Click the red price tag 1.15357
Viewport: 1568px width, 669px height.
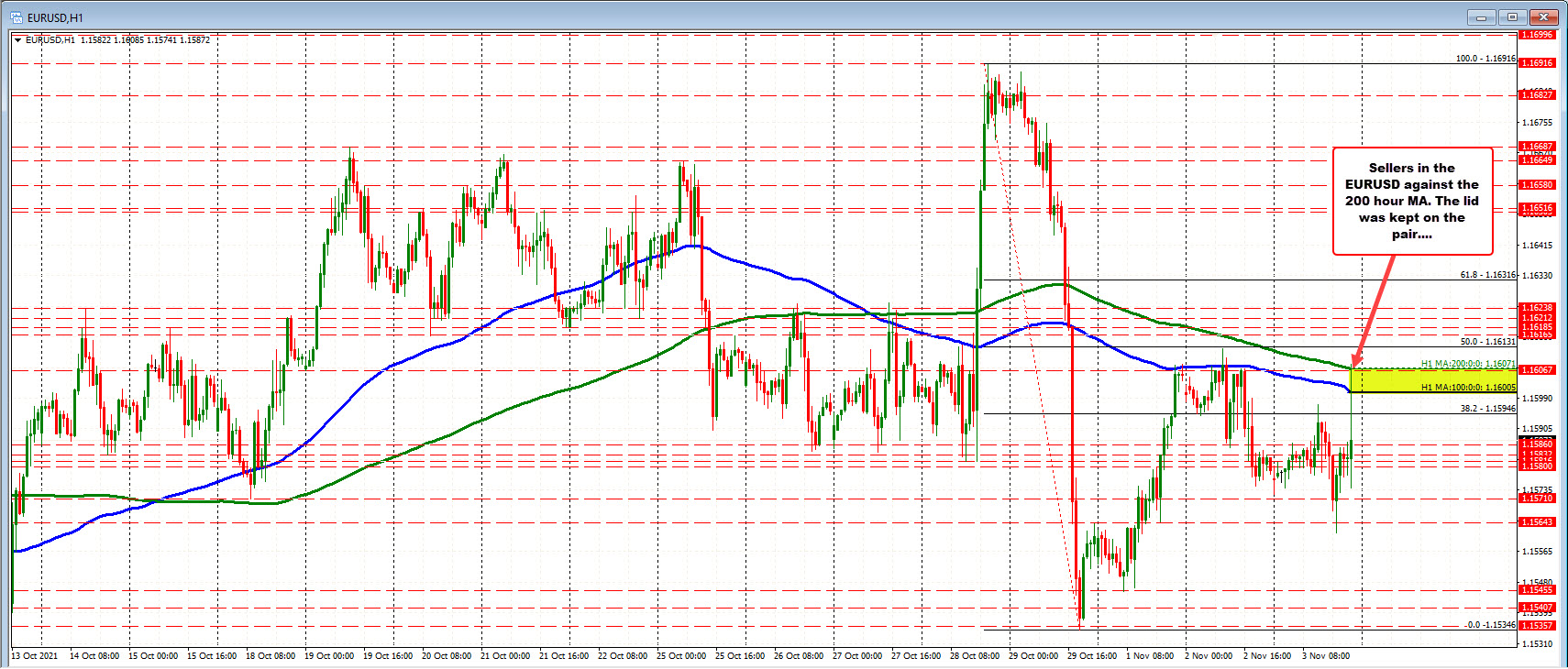tap(1538, 626)
